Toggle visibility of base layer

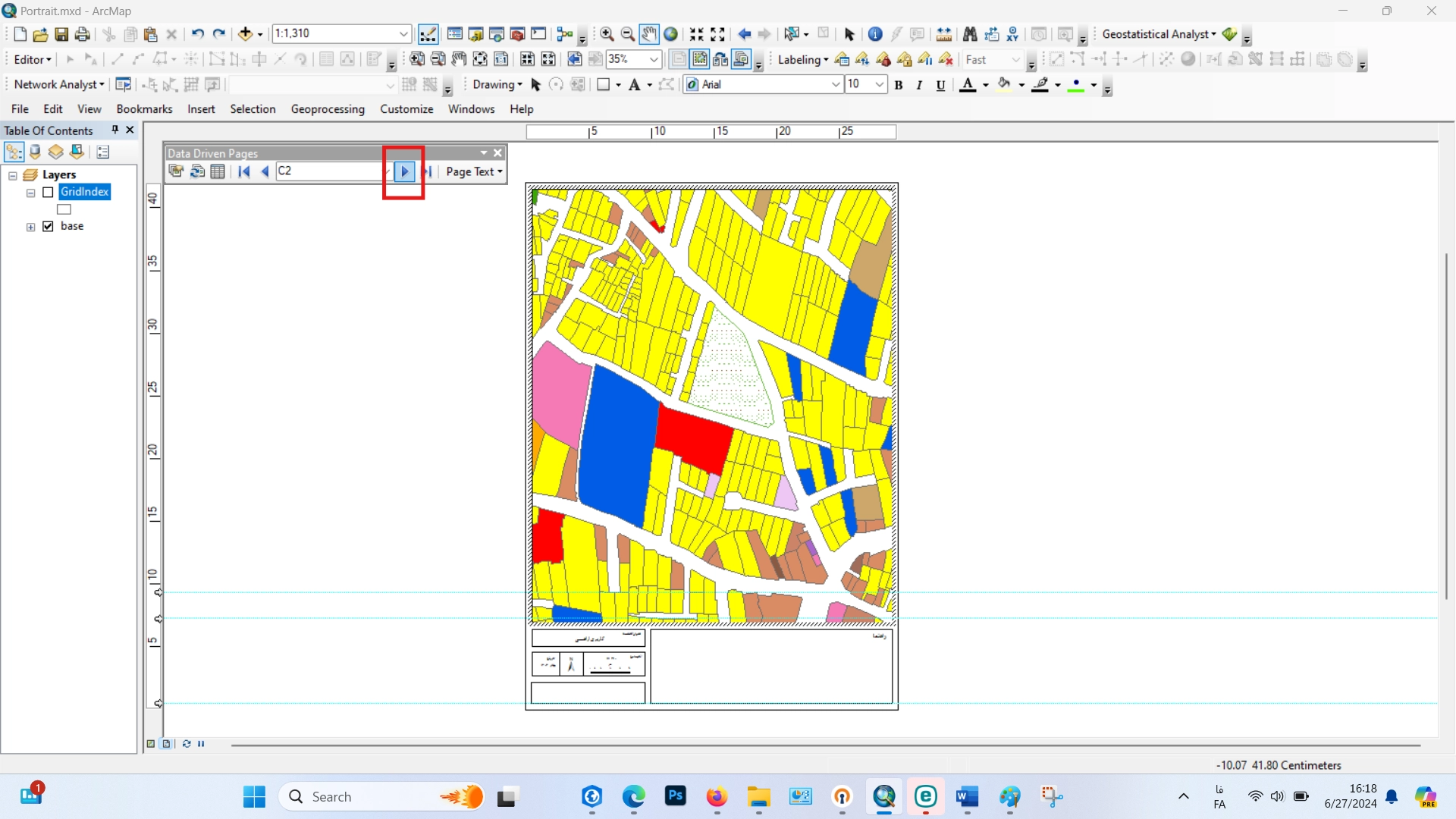[48, 226]
